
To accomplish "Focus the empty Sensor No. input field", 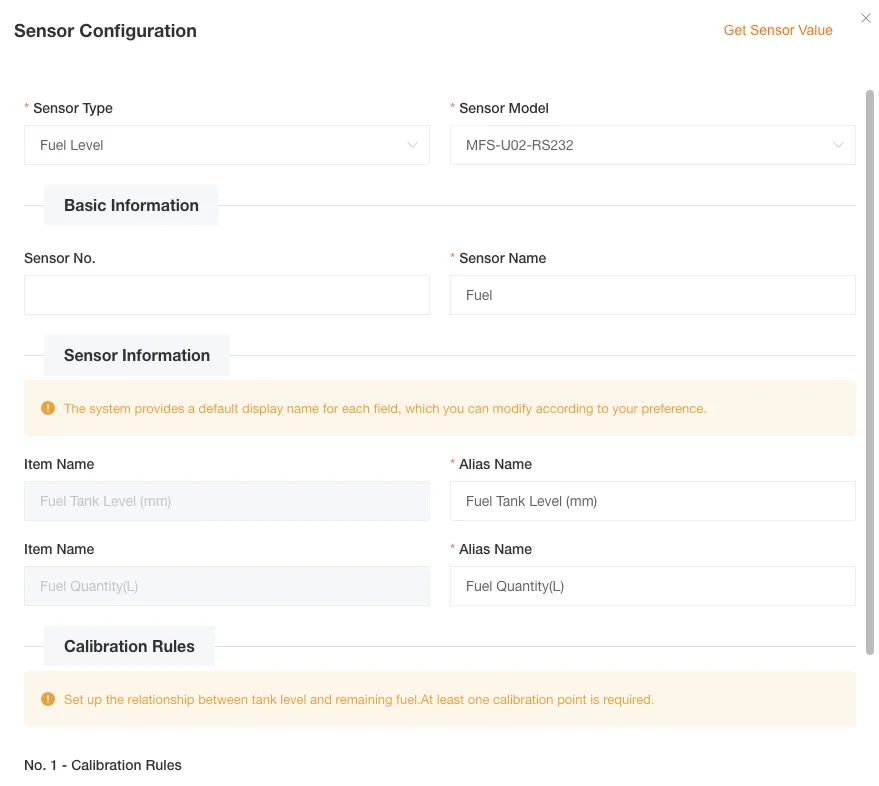I will (x=226, y=295).
